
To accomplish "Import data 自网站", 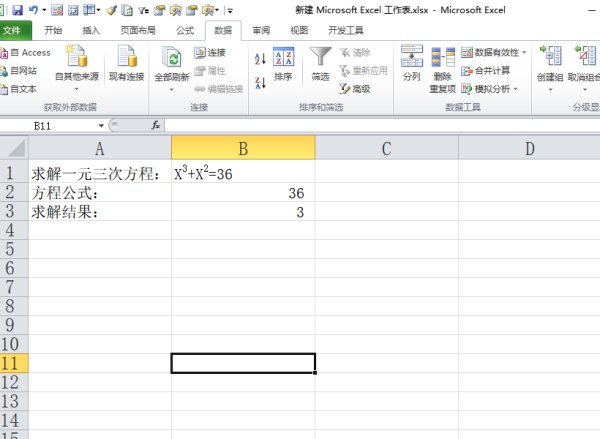I will [x=19, y=71].
